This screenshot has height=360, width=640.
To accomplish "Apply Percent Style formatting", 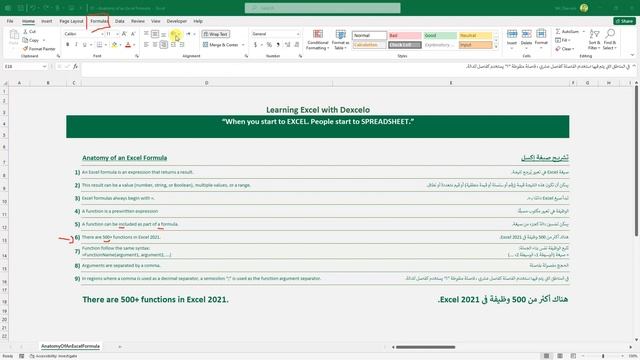I will [x=269, y=44].
